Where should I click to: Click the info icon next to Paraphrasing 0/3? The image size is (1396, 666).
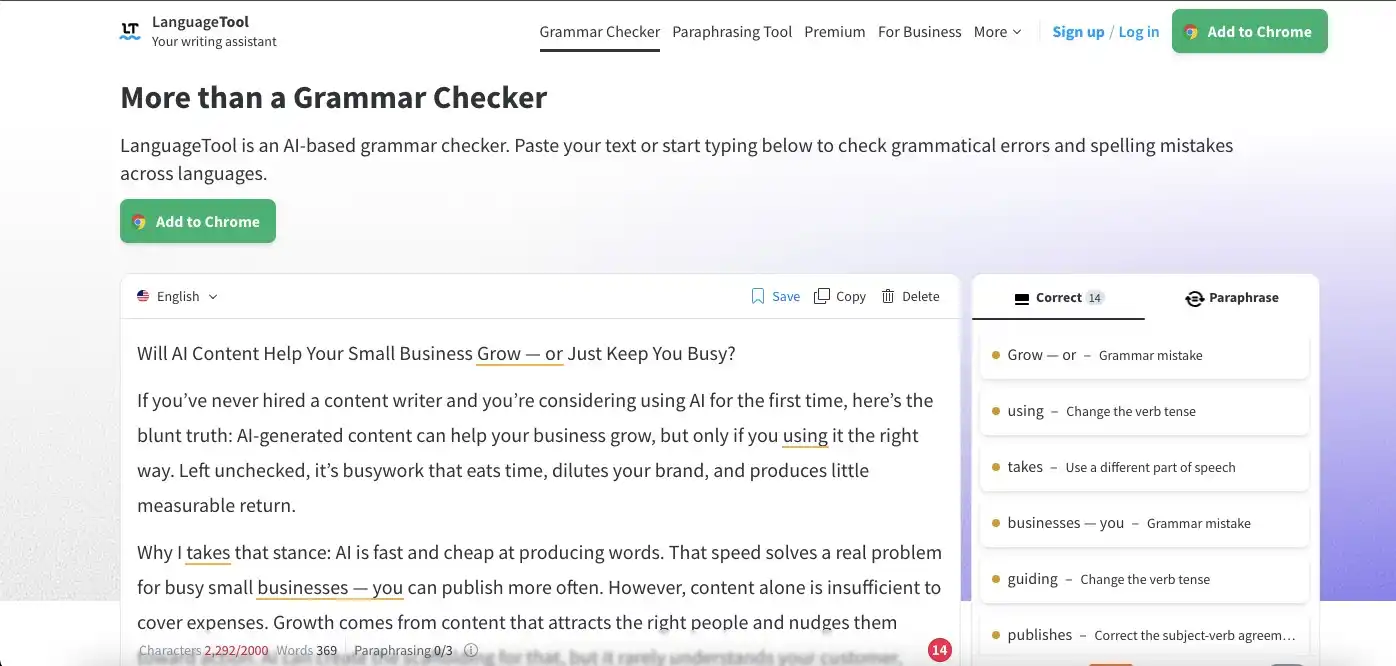[471, 650]
